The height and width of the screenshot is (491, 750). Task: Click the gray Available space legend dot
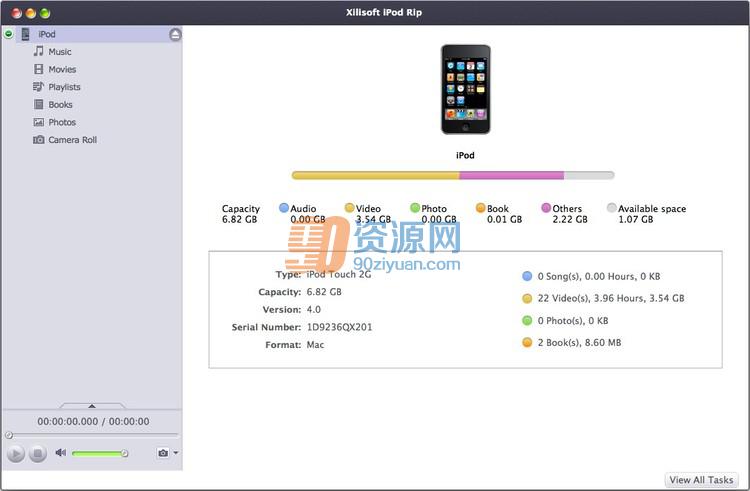[x=611, y=207]
